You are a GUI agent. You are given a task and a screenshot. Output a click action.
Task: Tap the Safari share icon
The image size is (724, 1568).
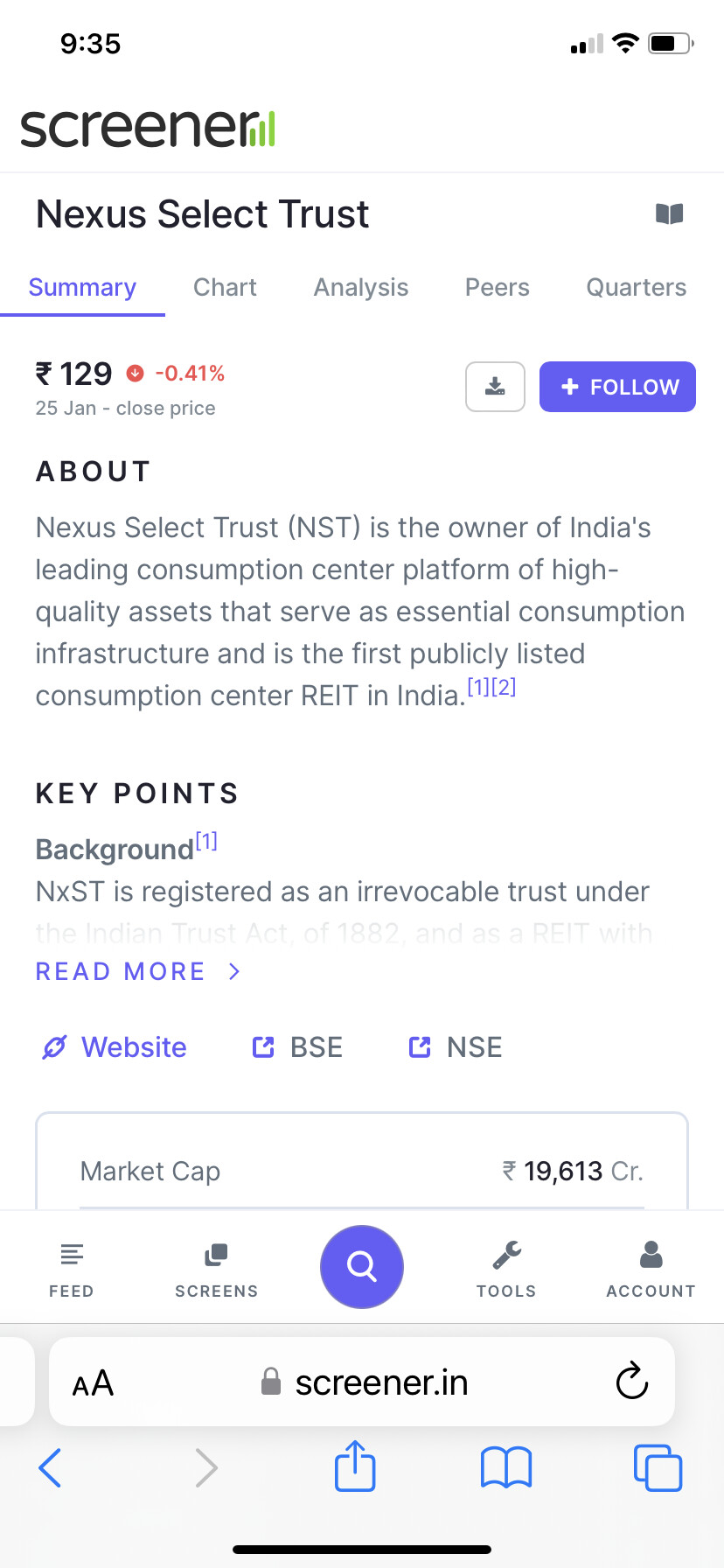pos(355,1466)
